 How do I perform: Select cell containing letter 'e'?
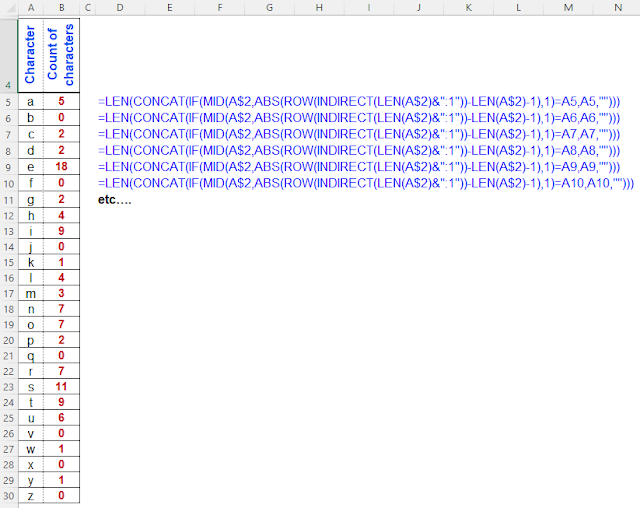coord(31,166)
